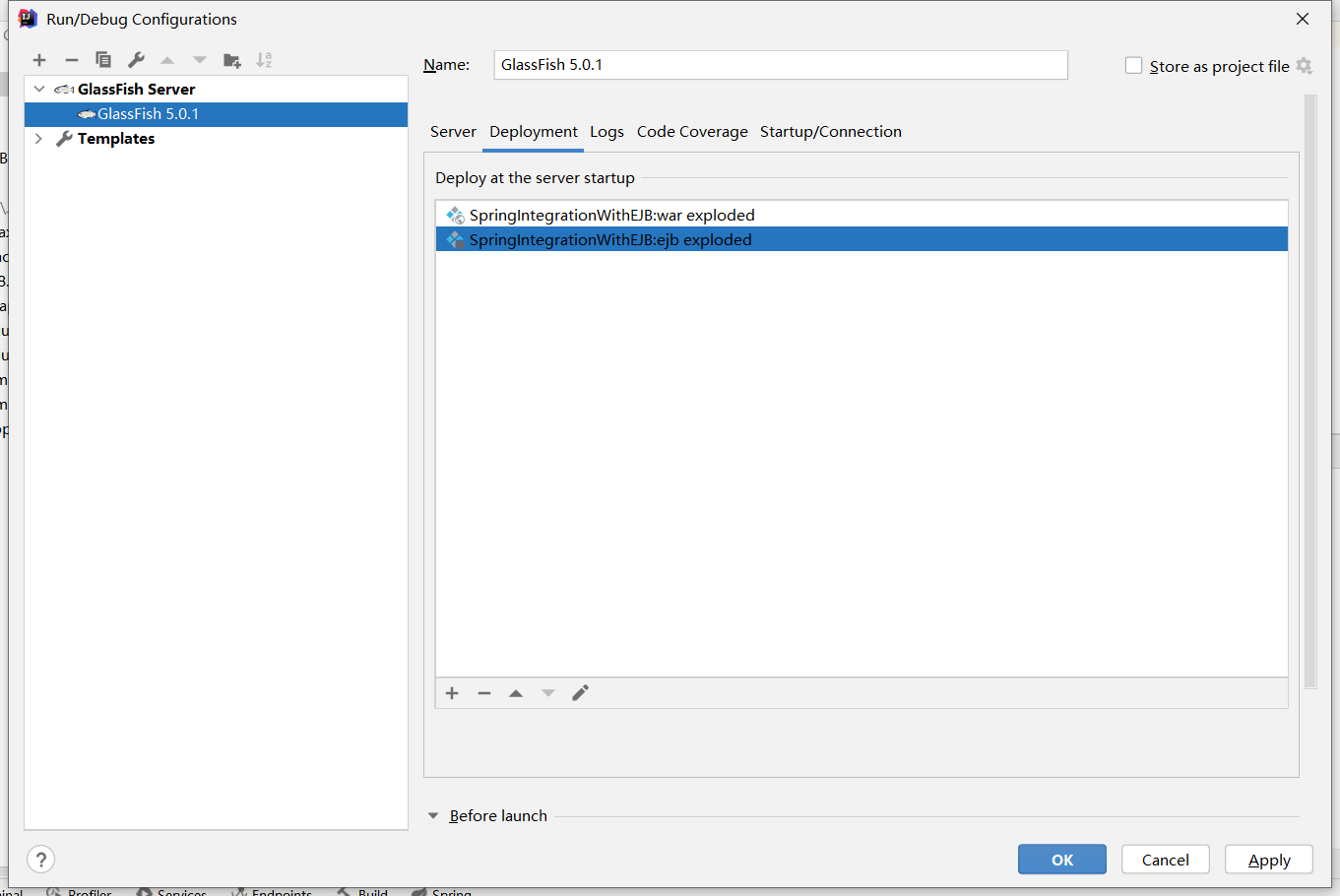Create new configuration folder

click(232, 60)
